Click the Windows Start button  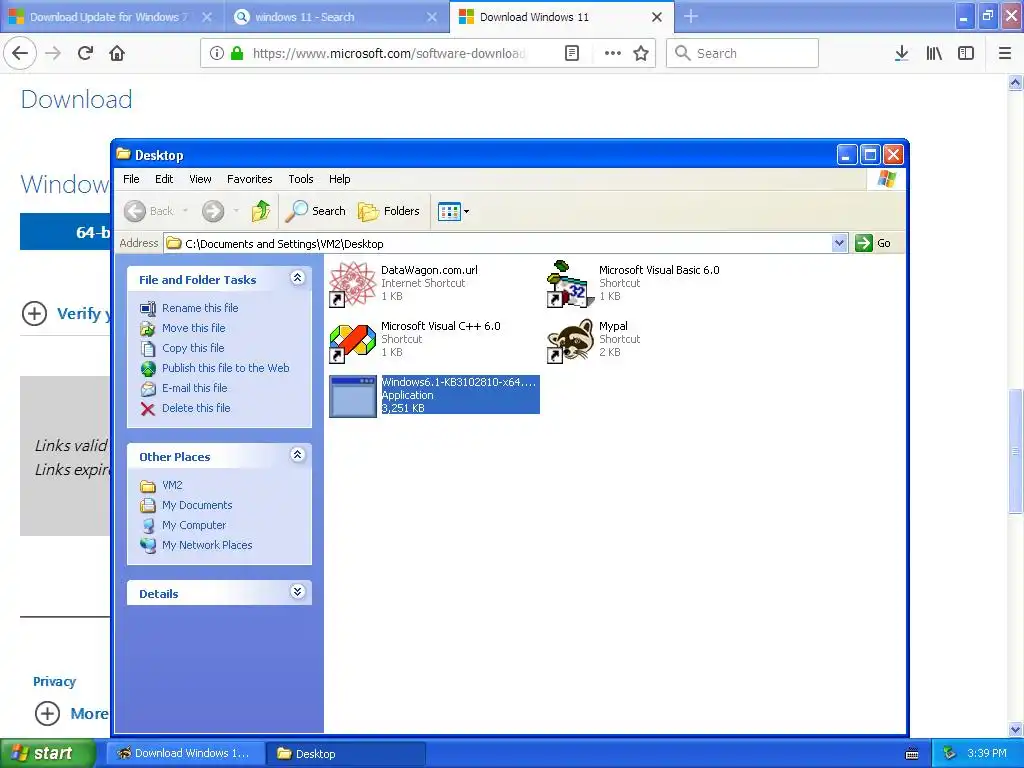coord(46,753)
